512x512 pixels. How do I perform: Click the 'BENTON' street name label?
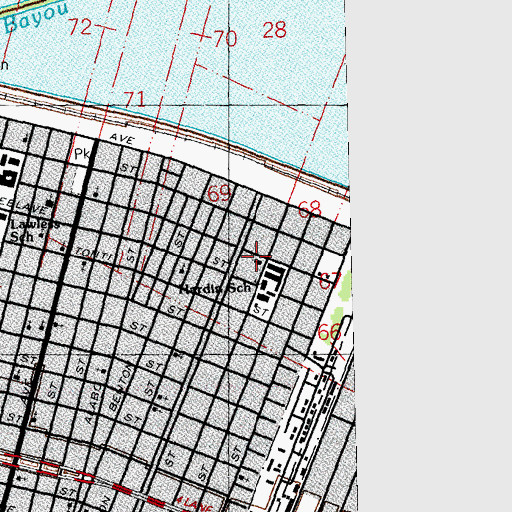tap(121, 387)
